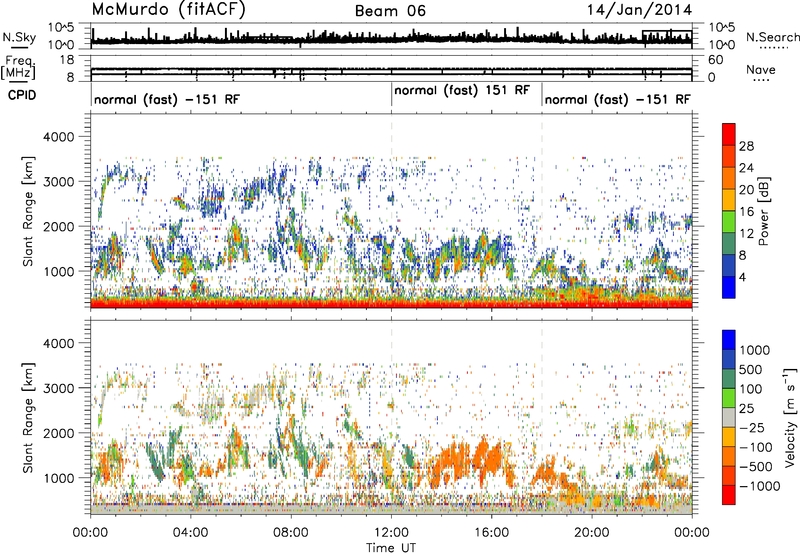
Task: Click the Velocity colorbar value 25
Action: 747,408
